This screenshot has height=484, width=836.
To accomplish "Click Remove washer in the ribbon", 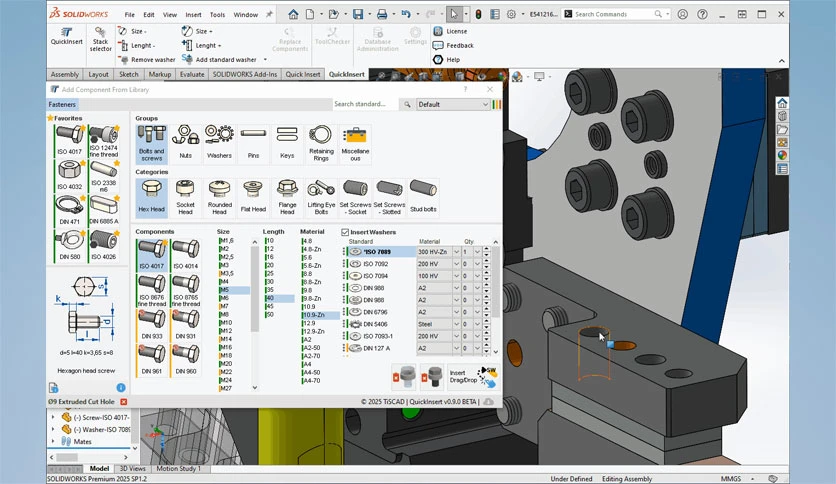I will (x=147, y=60).
